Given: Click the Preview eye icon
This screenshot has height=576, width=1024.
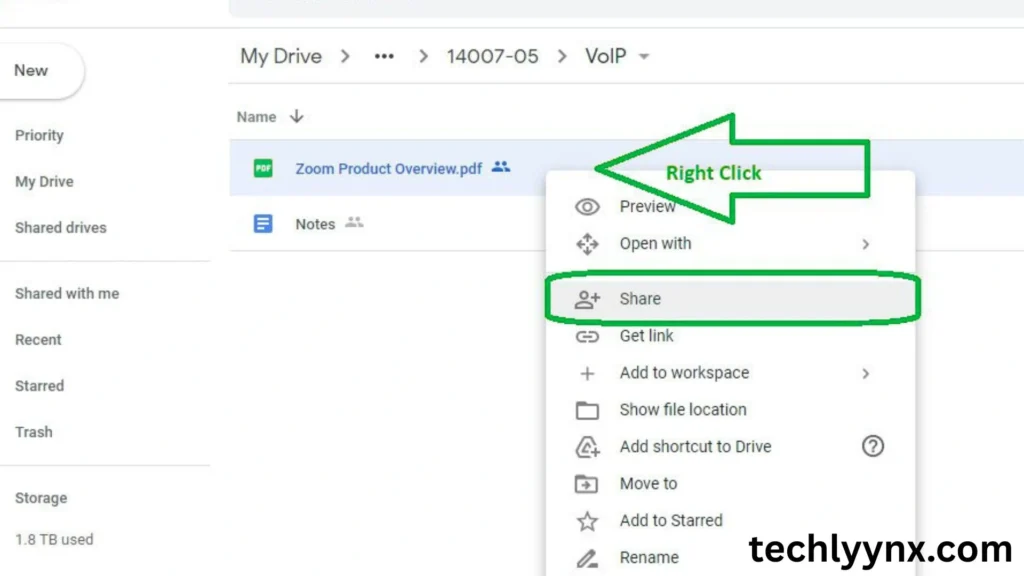Looking at the screenshot, I should 587,207.
